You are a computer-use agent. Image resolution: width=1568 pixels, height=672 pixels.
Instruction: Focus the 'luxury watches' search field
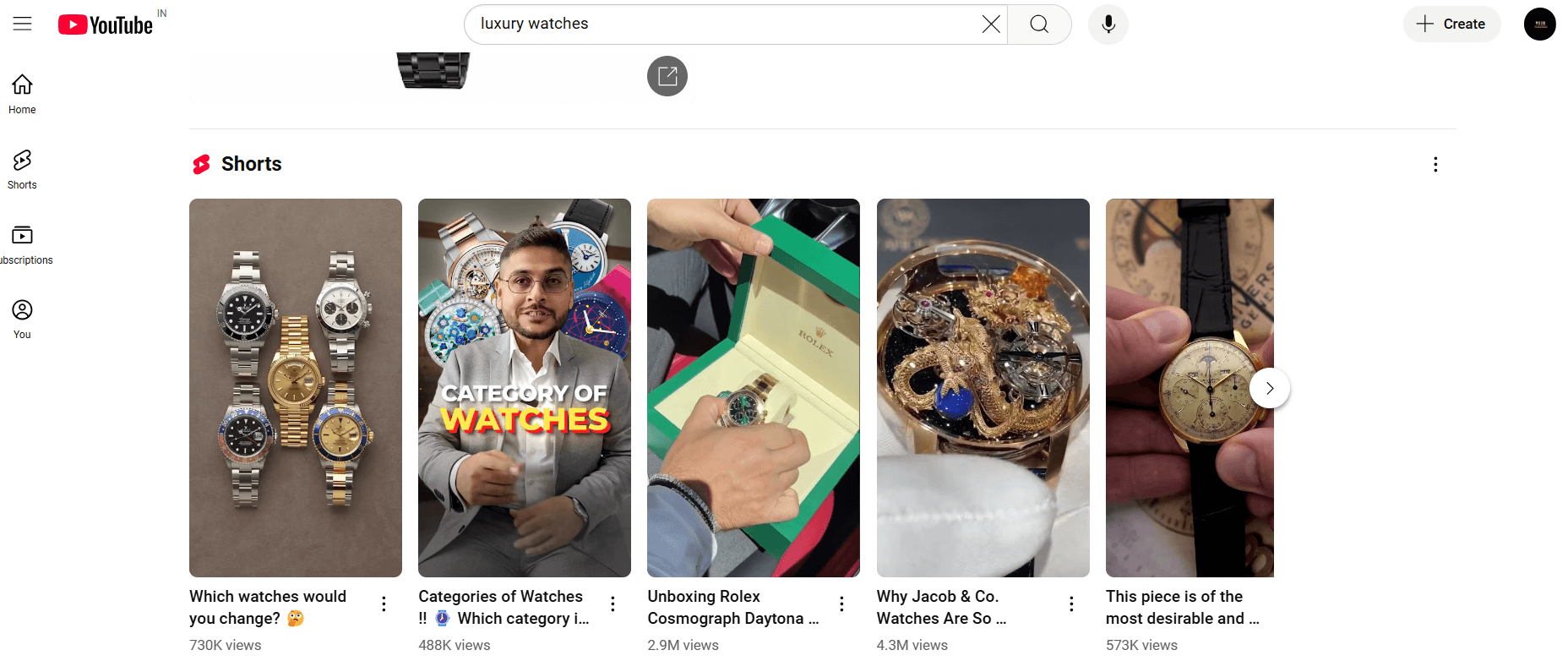[727, 24]
